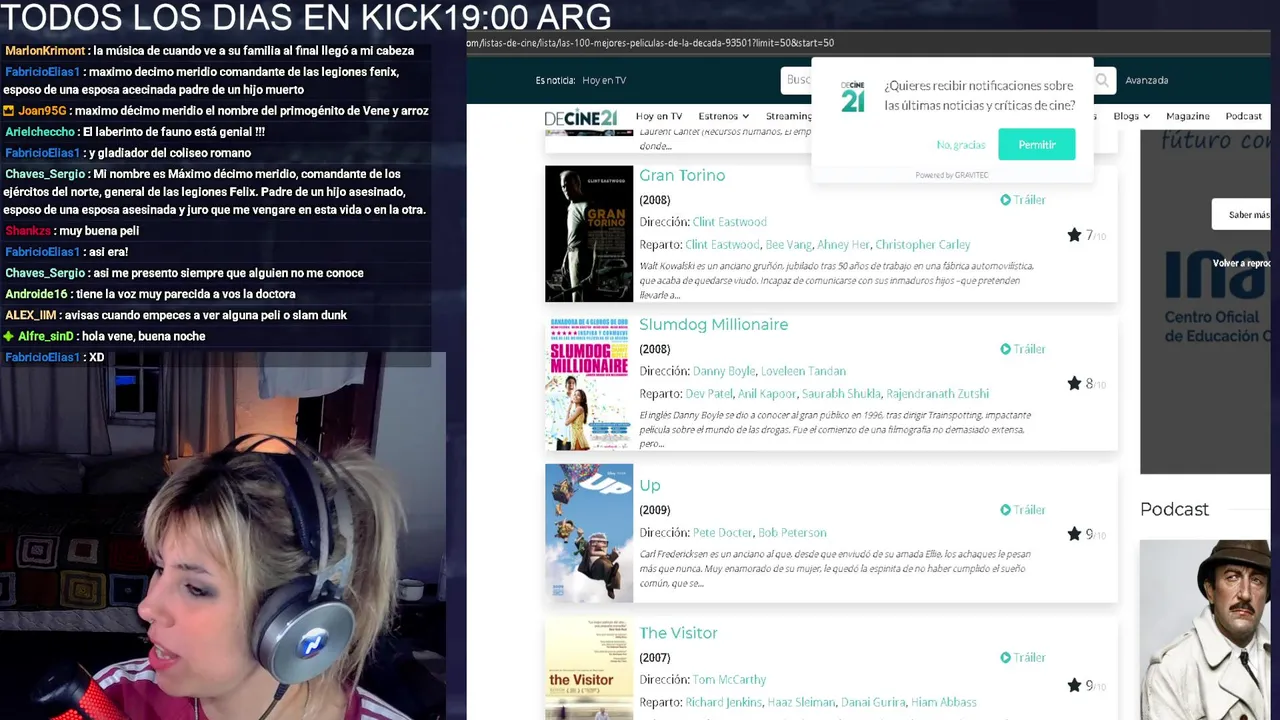The width and height of the screenshot is (1280, 720).
Task: Open the Podcast menu item
Action: 1244,116
